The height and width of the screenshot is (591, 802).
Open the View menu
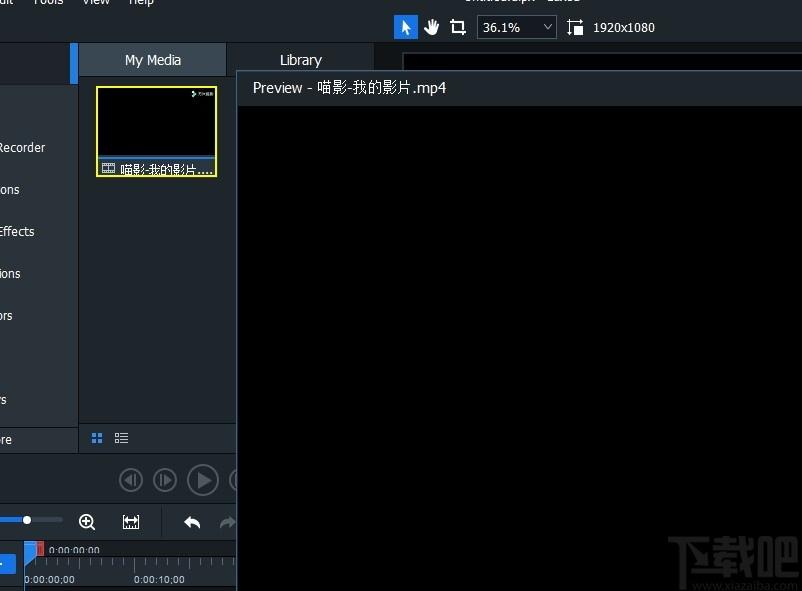pyautogui.click(x=96, y=3)
